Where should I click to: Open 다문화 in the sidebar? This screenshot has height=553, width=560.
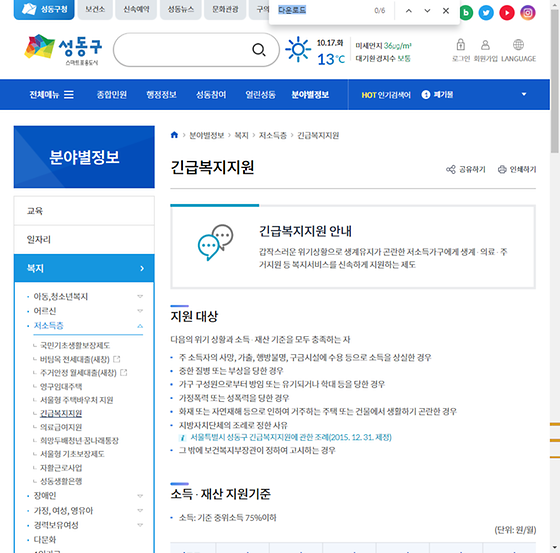tap(45, 540)
